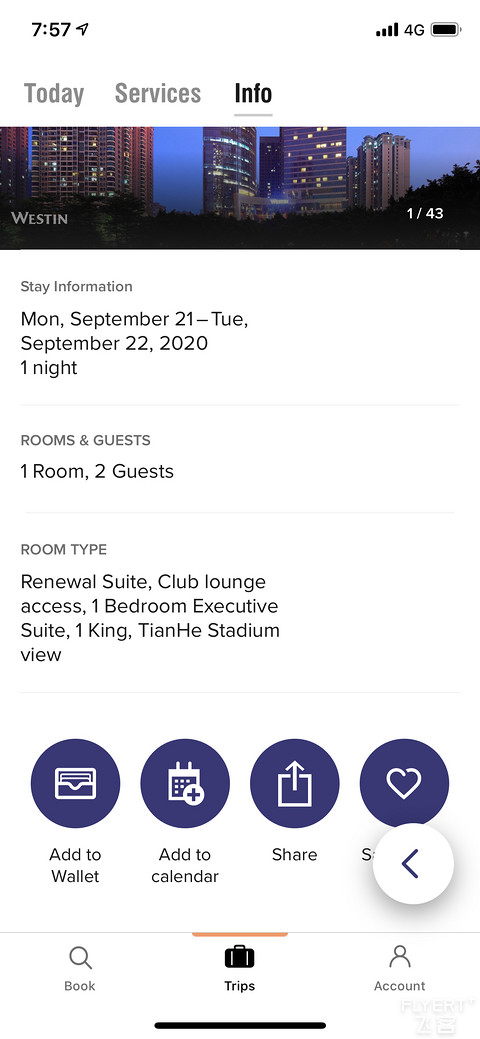The width and height of the screenshot is (480, 1039).
Task: Tap the Add to Wallet icon
Action: (x=76, y=783)
